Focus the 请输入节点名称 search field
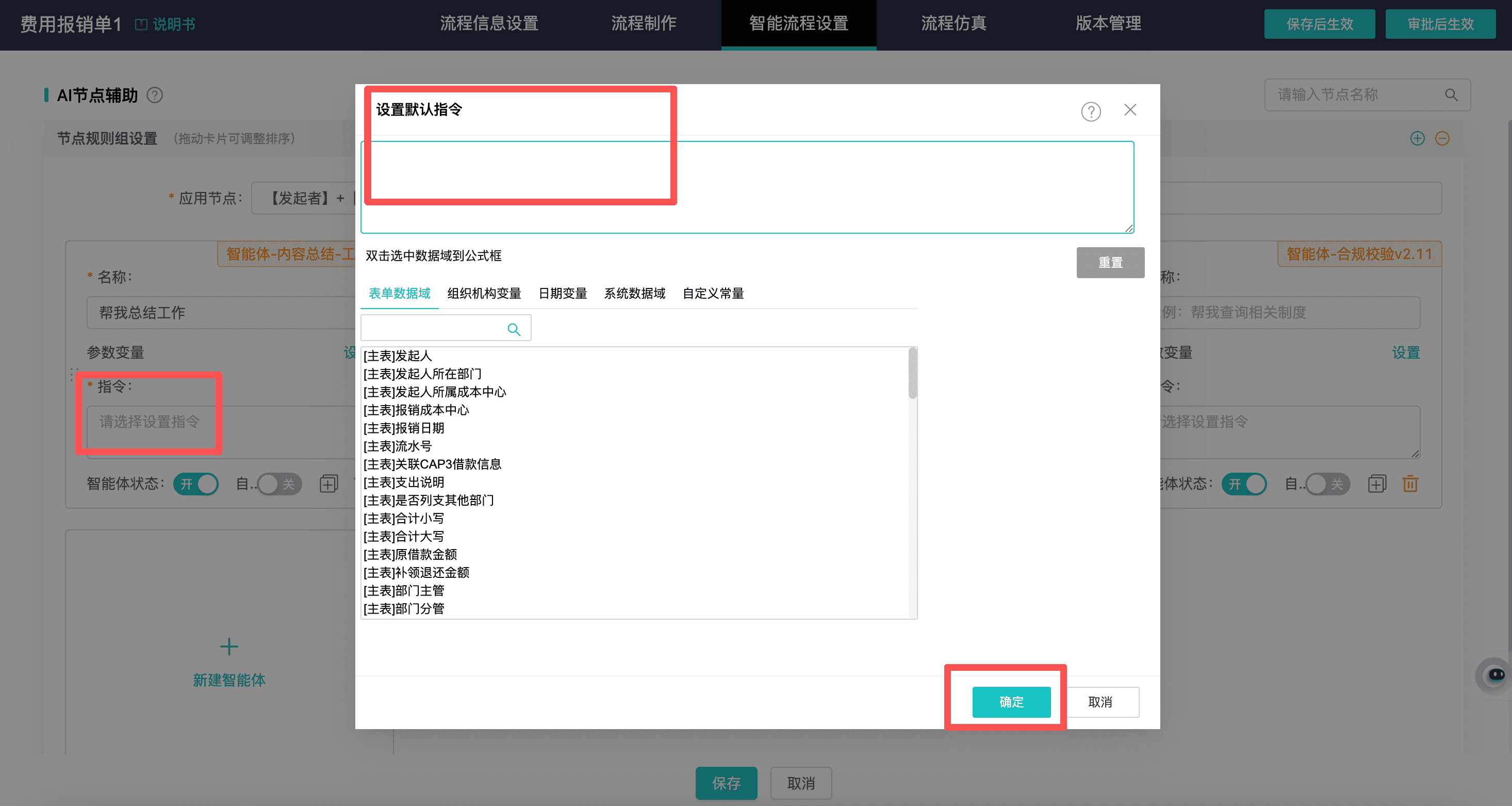1512x806 pixels. point(1368,94)
